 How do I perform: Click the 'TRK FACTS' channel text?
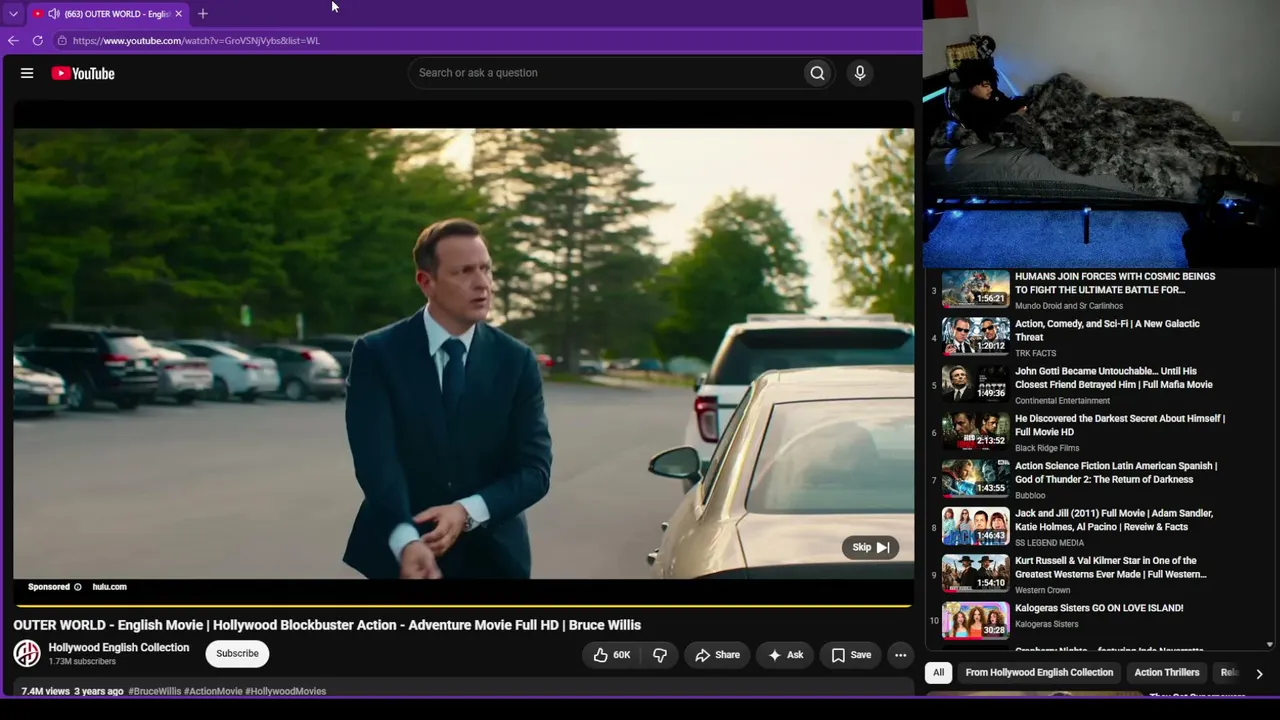click(1035, 353)
